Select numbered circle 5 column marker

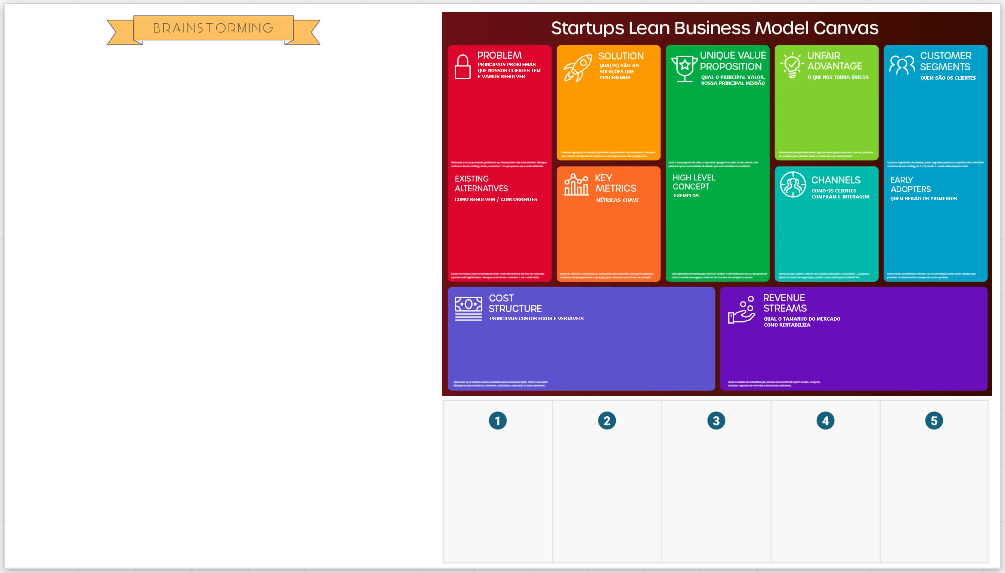(934, 421)
